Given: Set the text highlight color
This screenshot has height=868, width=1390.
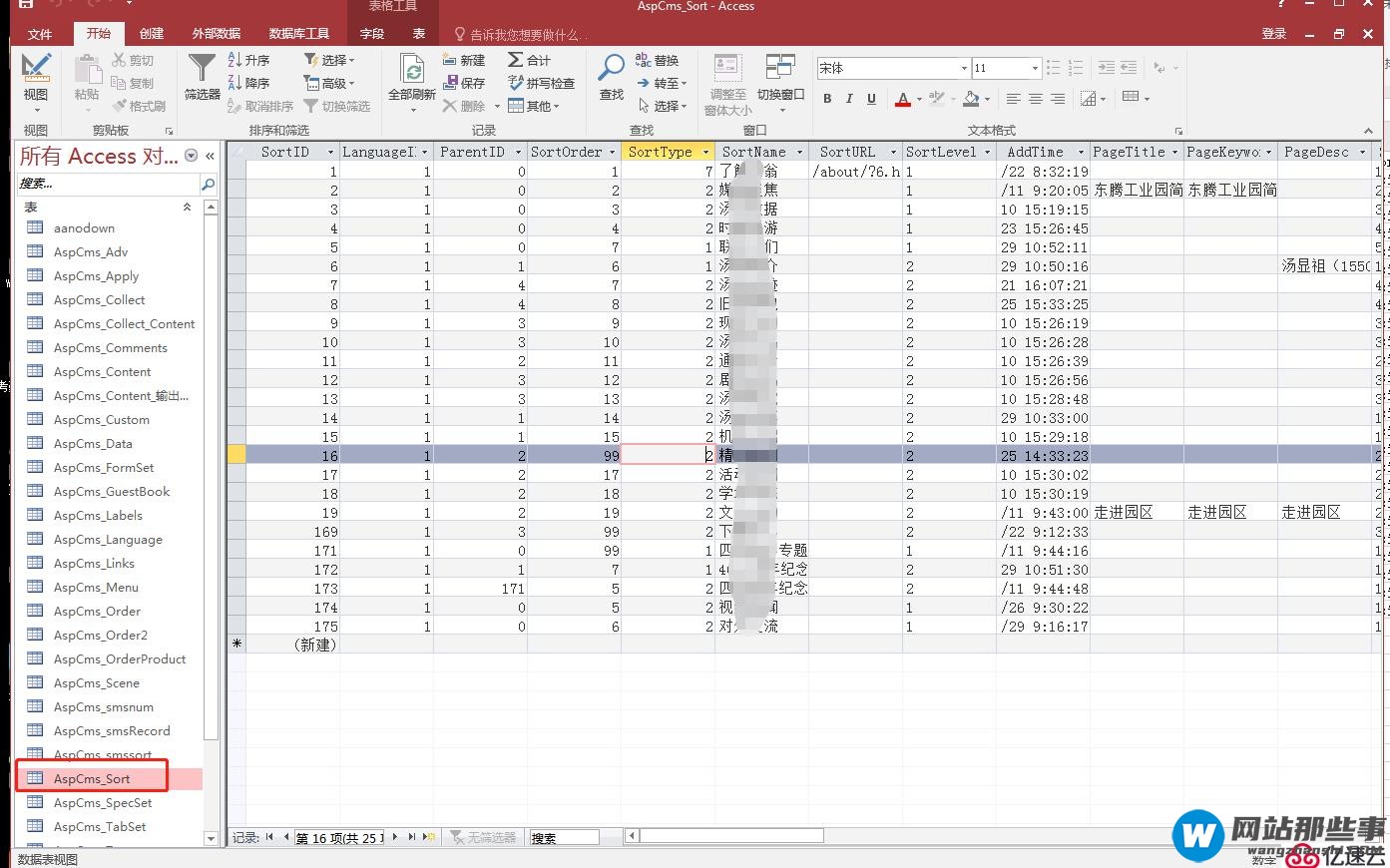Looking at the screenshot, I should pos(935,98).
